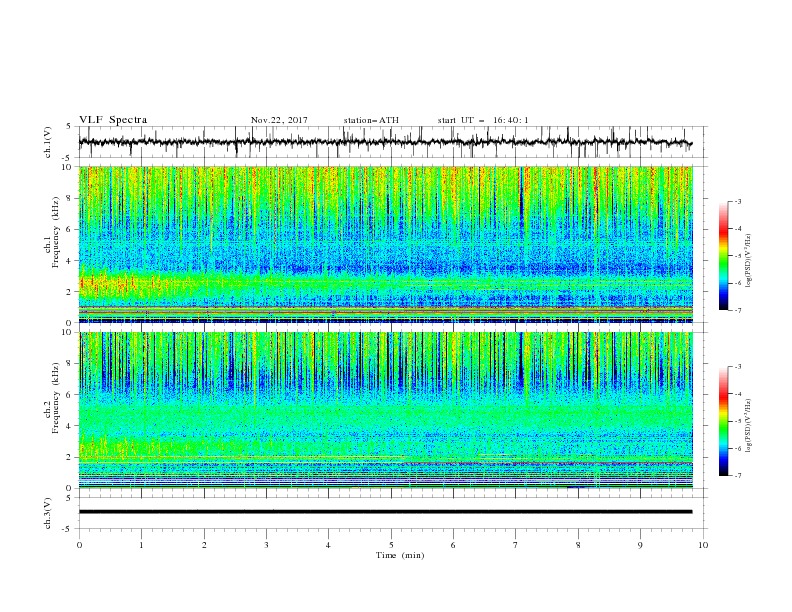Click the "ch.1(V)" waveform axis label
This screenshot has height=612, width=792.
point(48,142)
